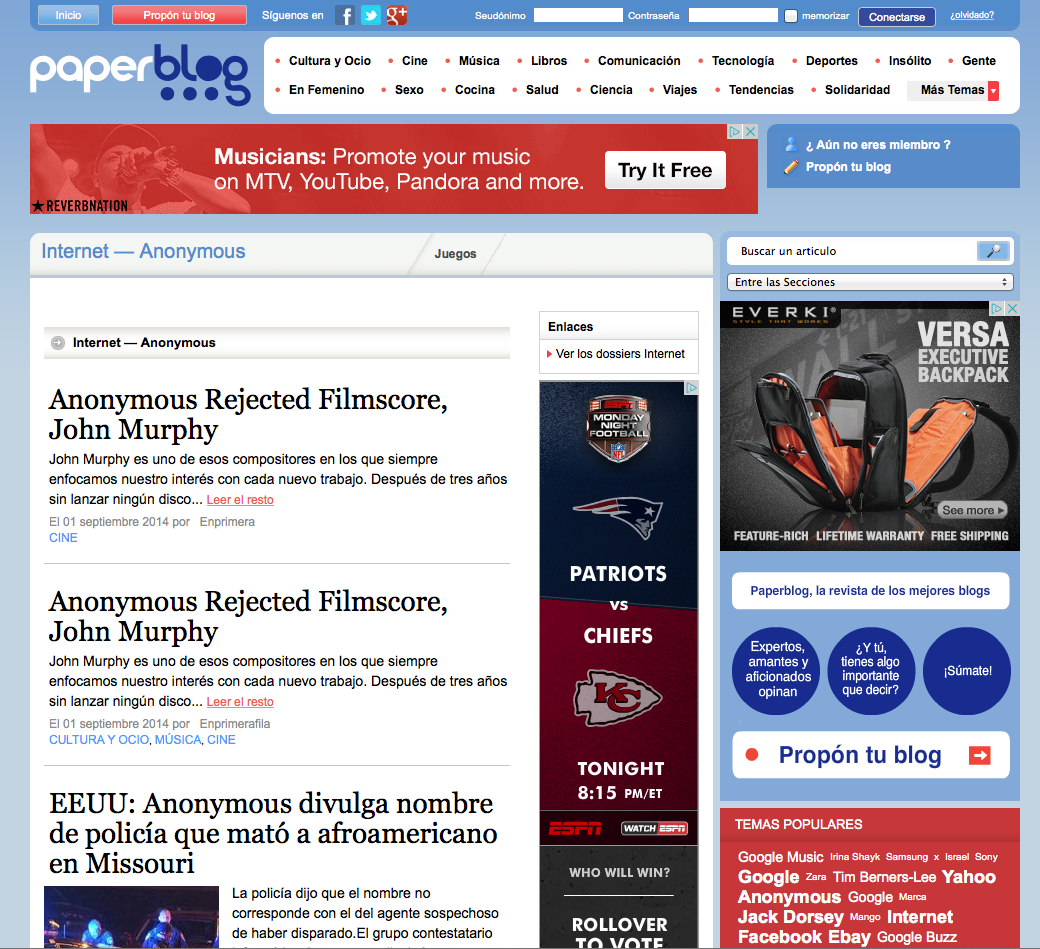Open the Cultura y Ocio menu
This screenshot has height=949, width=1040.
tap(330, 61)
